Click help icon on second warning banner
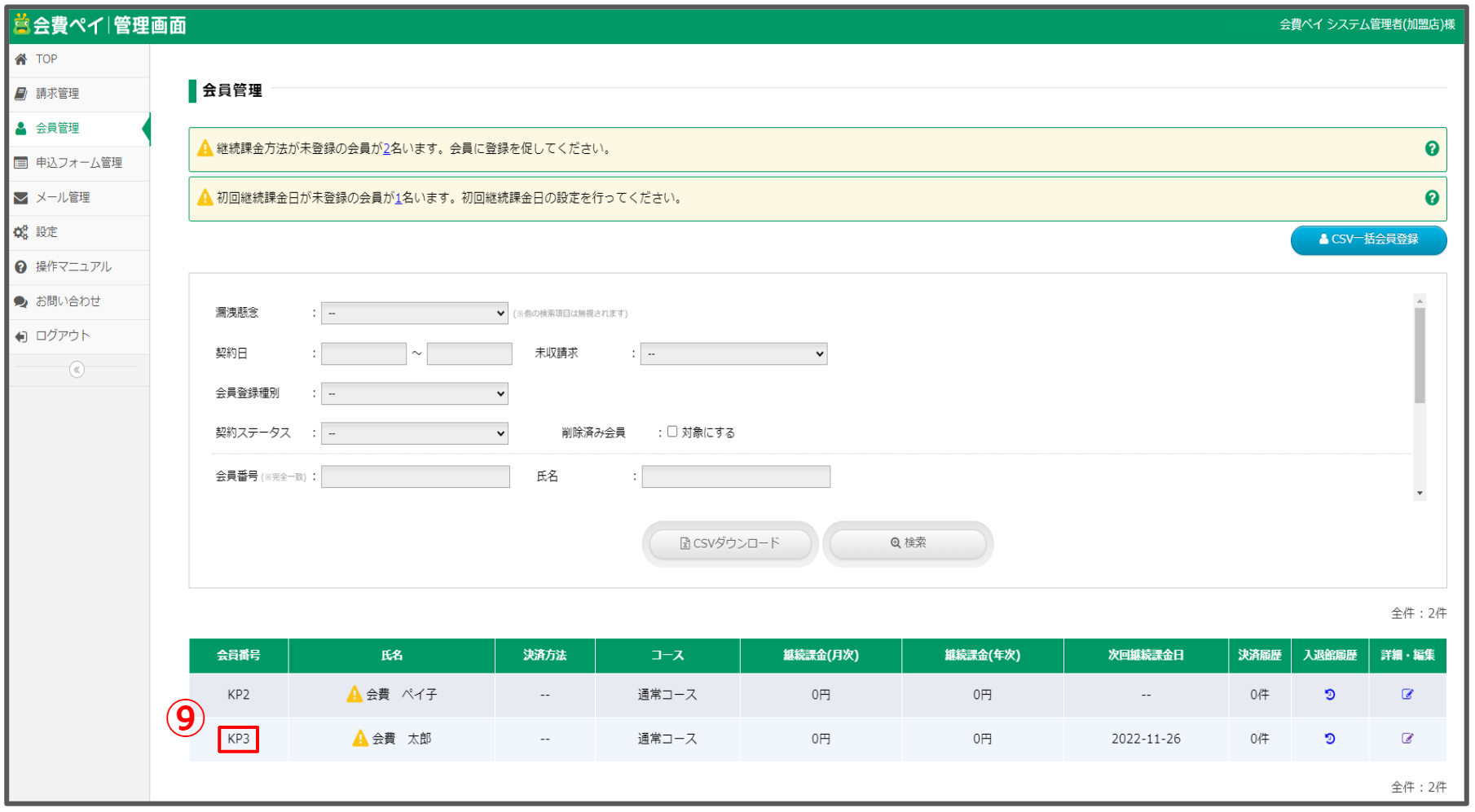 1431,198
